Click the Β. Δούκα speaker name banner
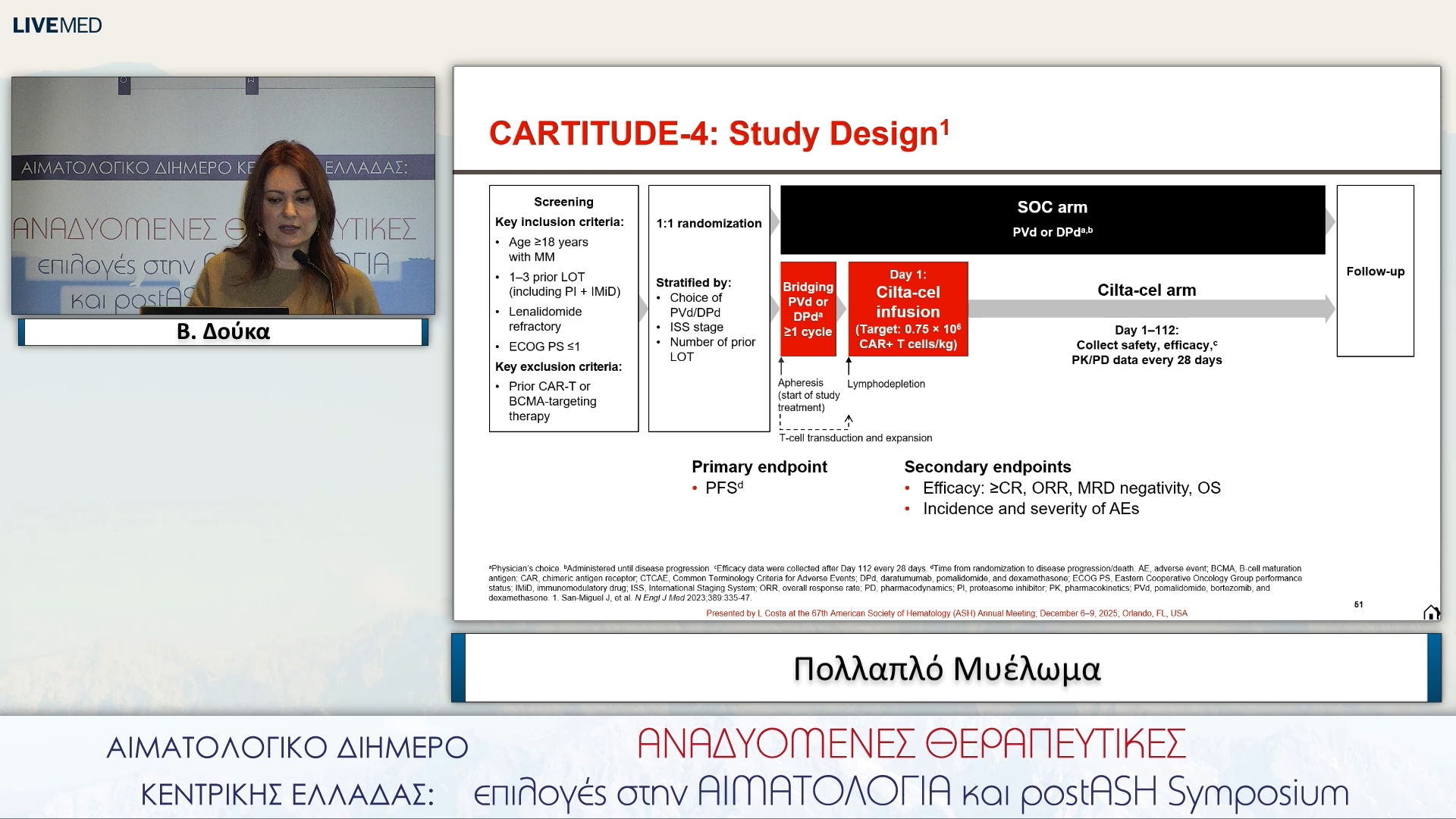This screenshot has width=1456, height=819. click(x=223, y=332)
